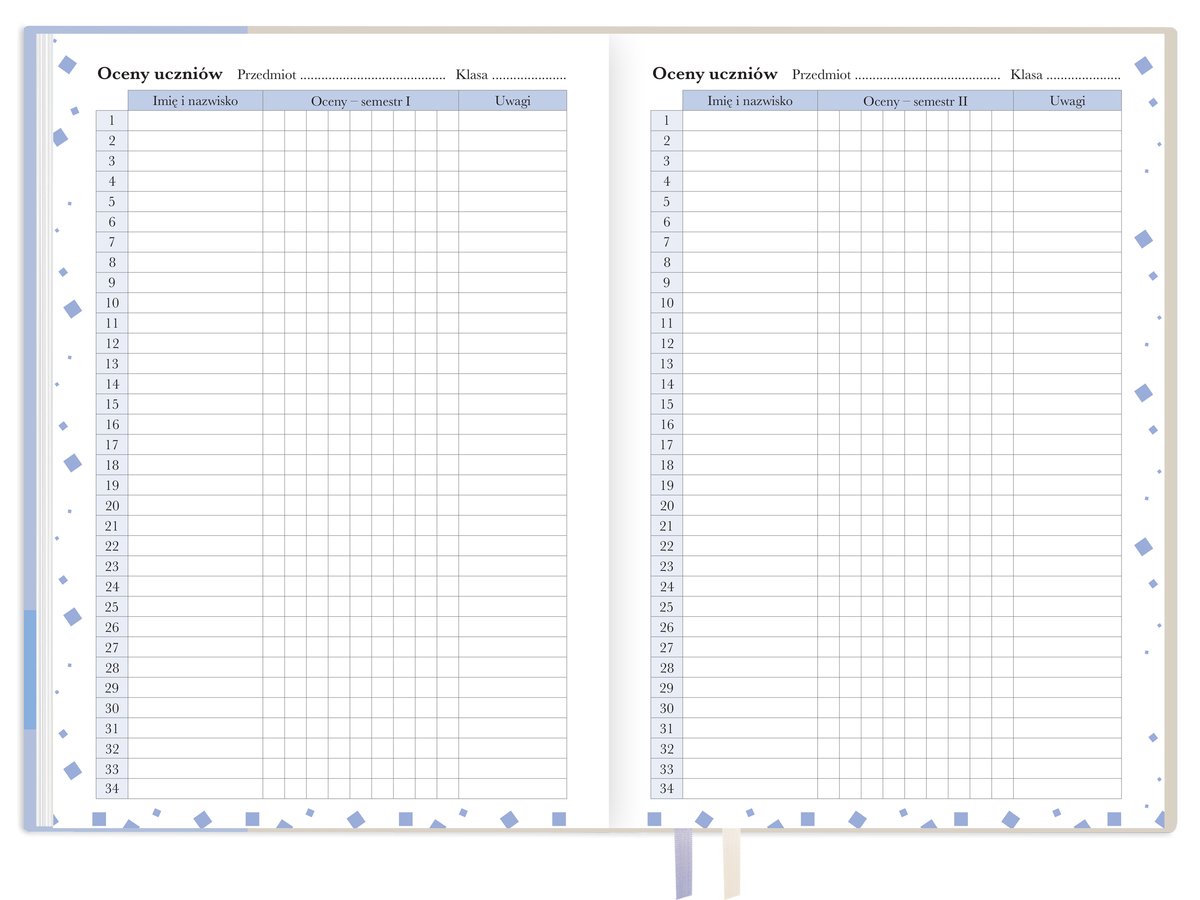Select "Imię i nazwisko" header on left page
Image resolution: width=1200 pixels, height=900 pixels.
195,101
